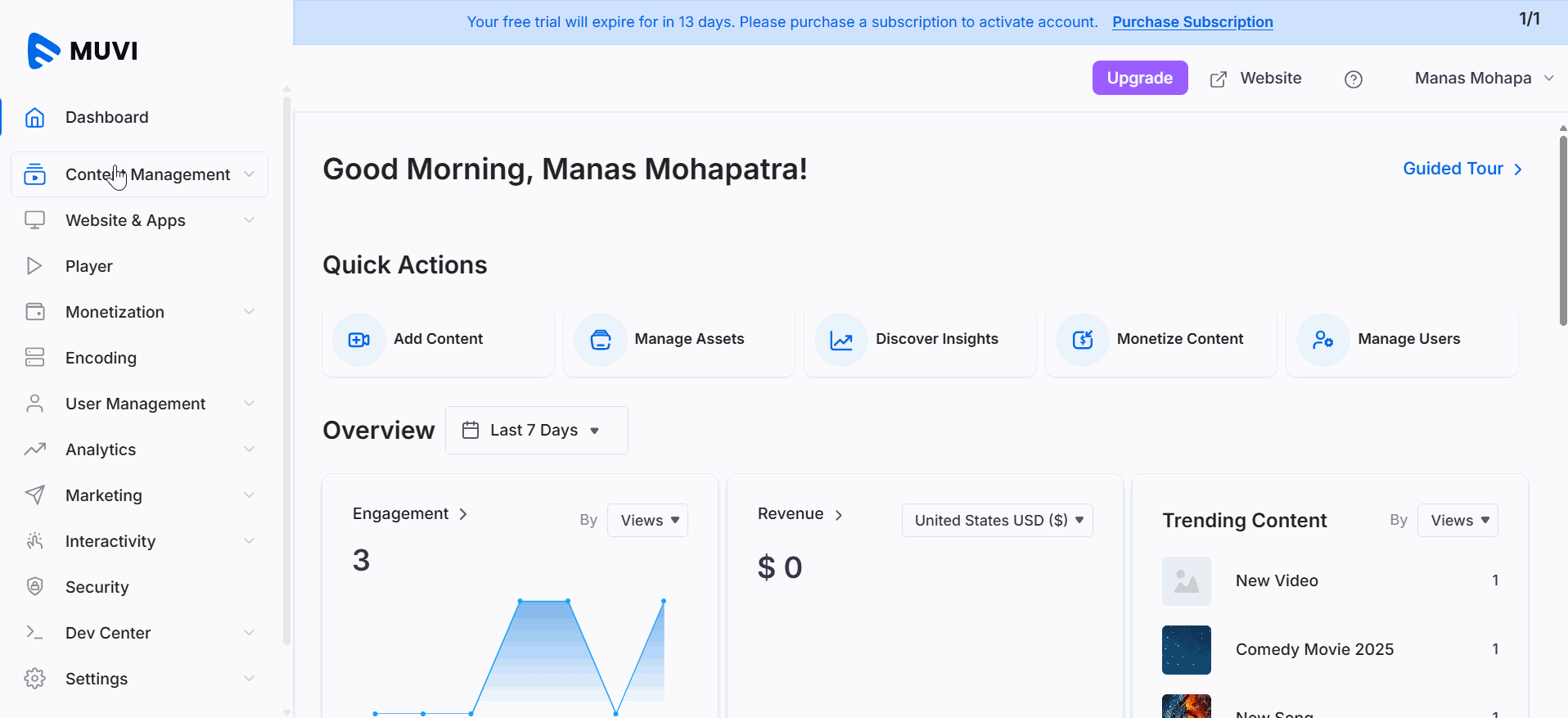Open Engagement By Views dropdown
1568x718 pixels.
(x=647, y=521)
